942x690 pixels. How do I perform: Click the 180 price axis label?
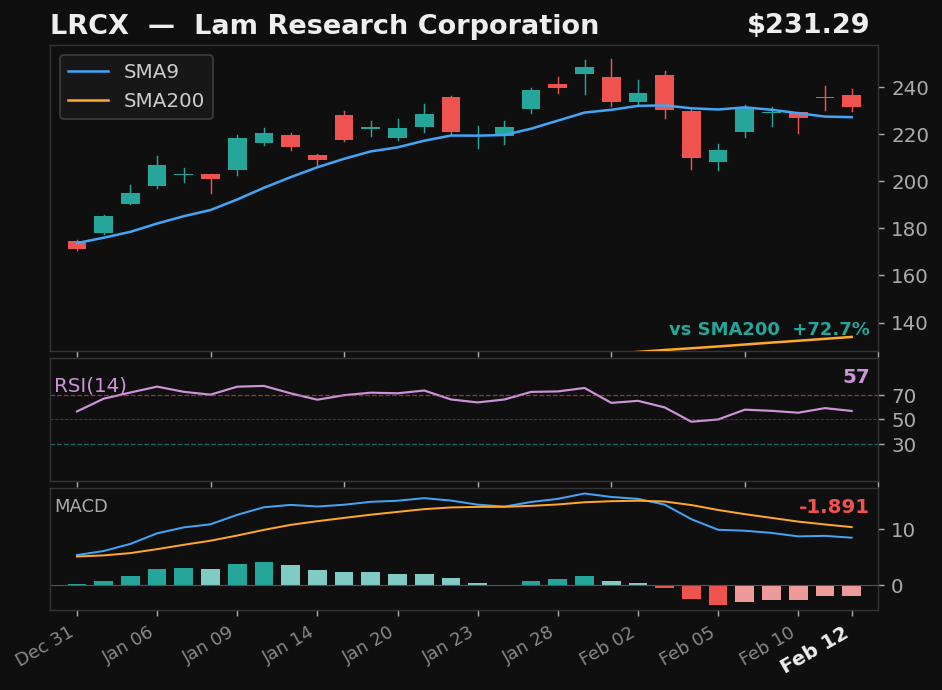910,229
